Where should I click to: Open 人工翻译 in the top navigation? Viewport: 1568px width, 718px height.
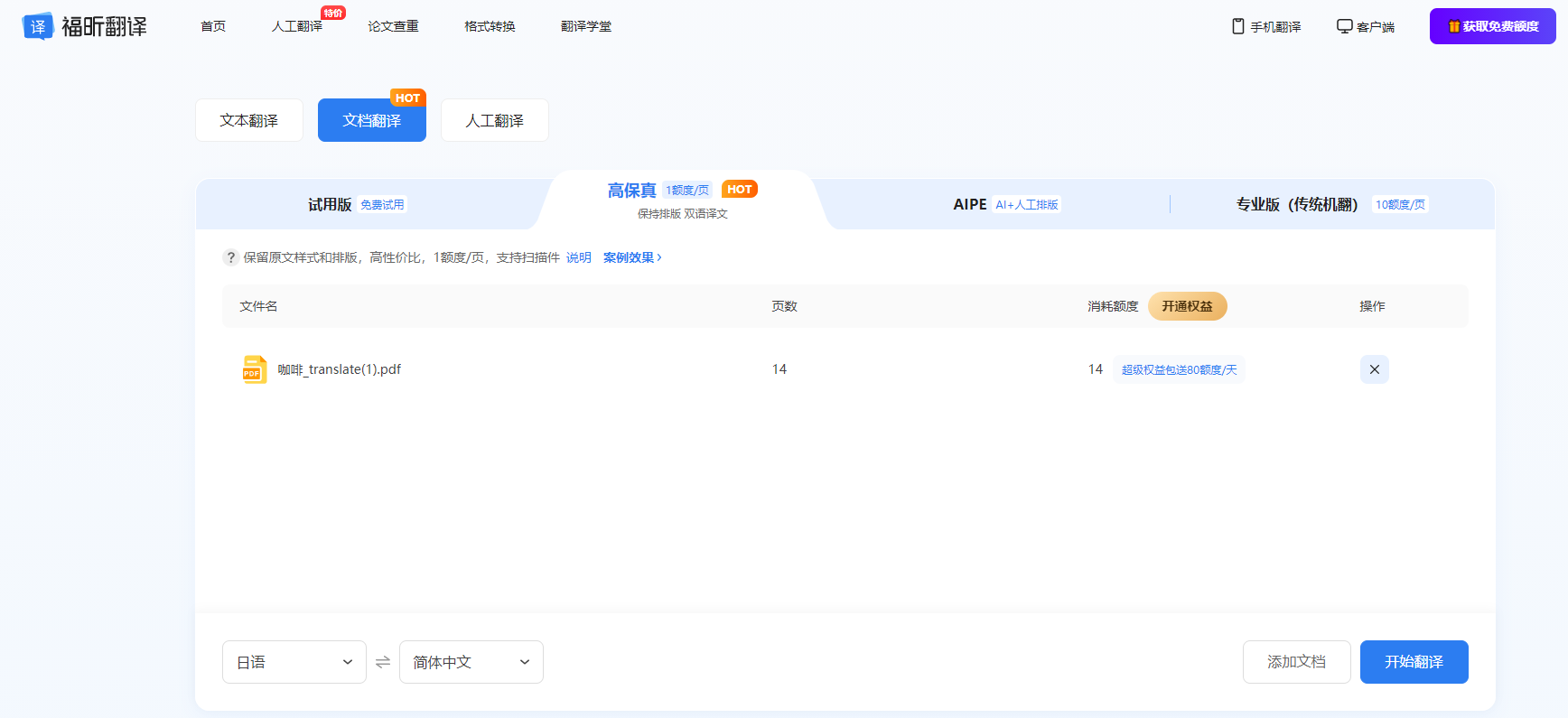click(297, 26)
